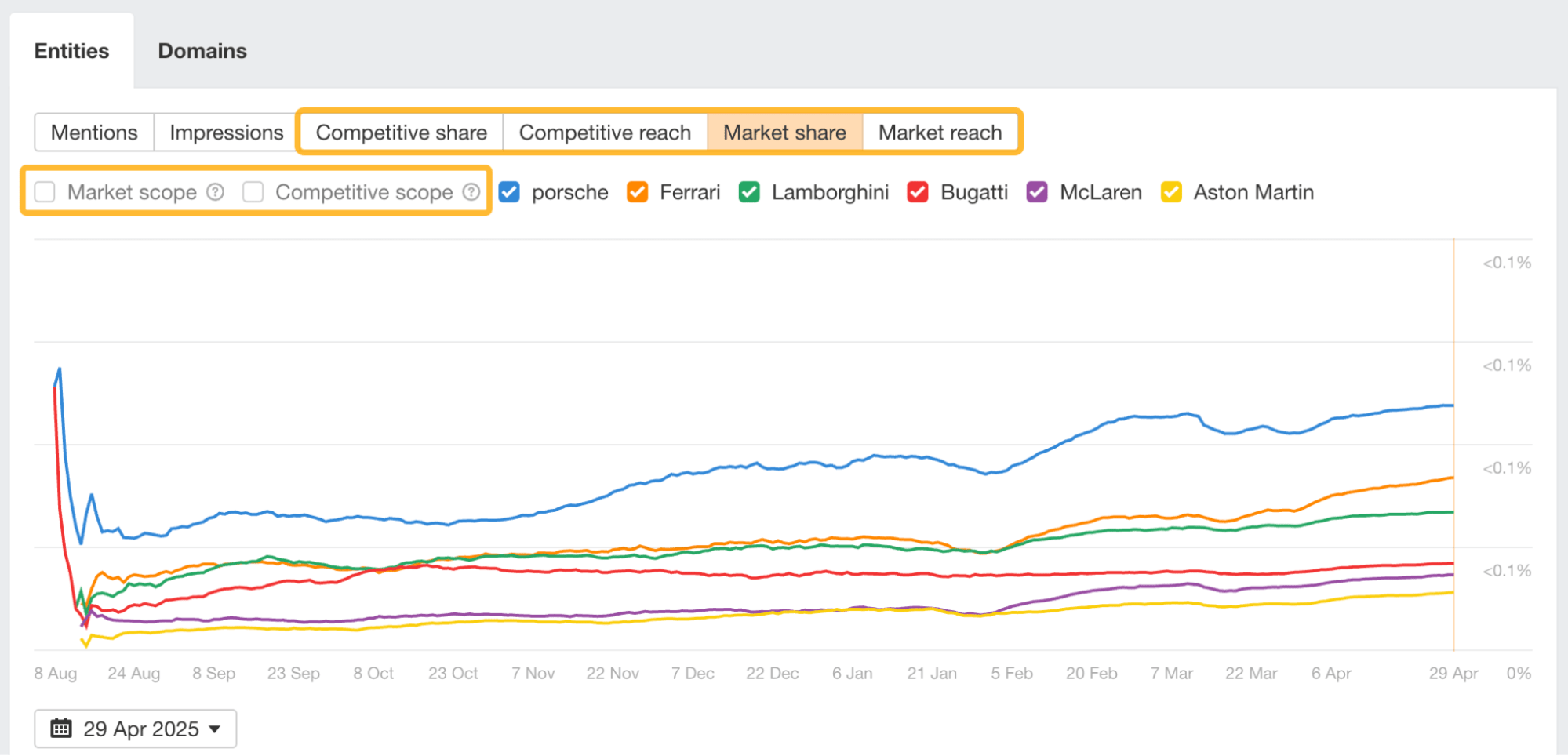The height and width of the screenshot is (756, 1568).
Task: Switch to Impressions view
Action: click(x=226, y=133)
